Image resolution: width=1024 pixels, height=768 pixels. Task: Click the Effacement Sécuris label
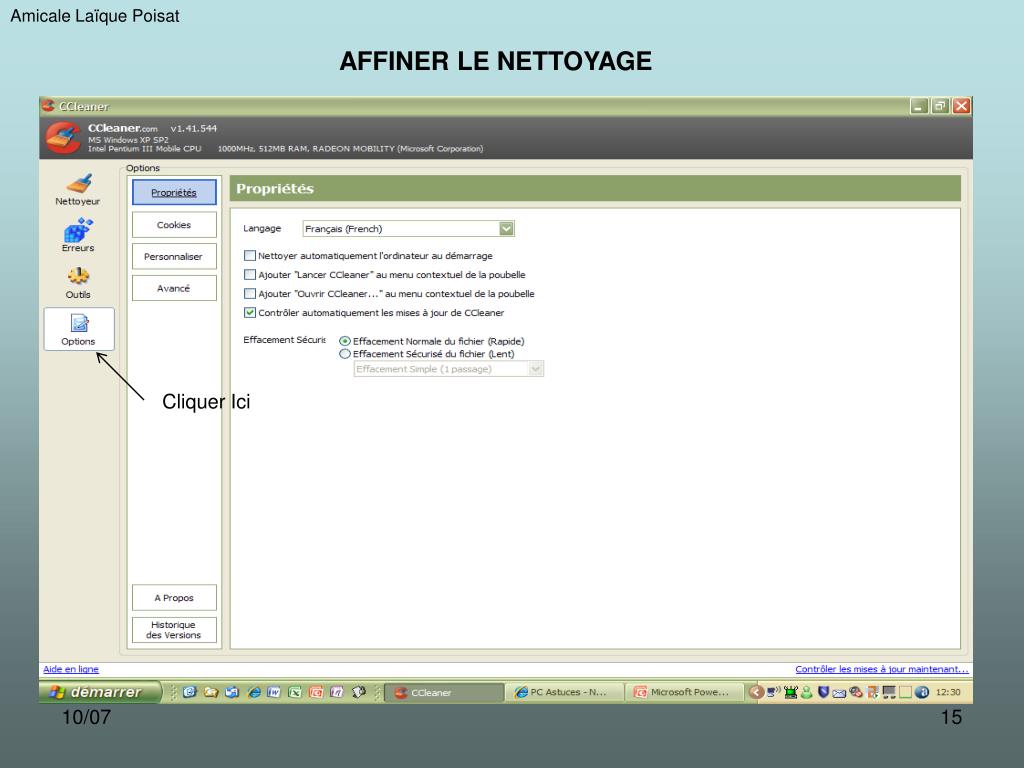tap(284, 340)
